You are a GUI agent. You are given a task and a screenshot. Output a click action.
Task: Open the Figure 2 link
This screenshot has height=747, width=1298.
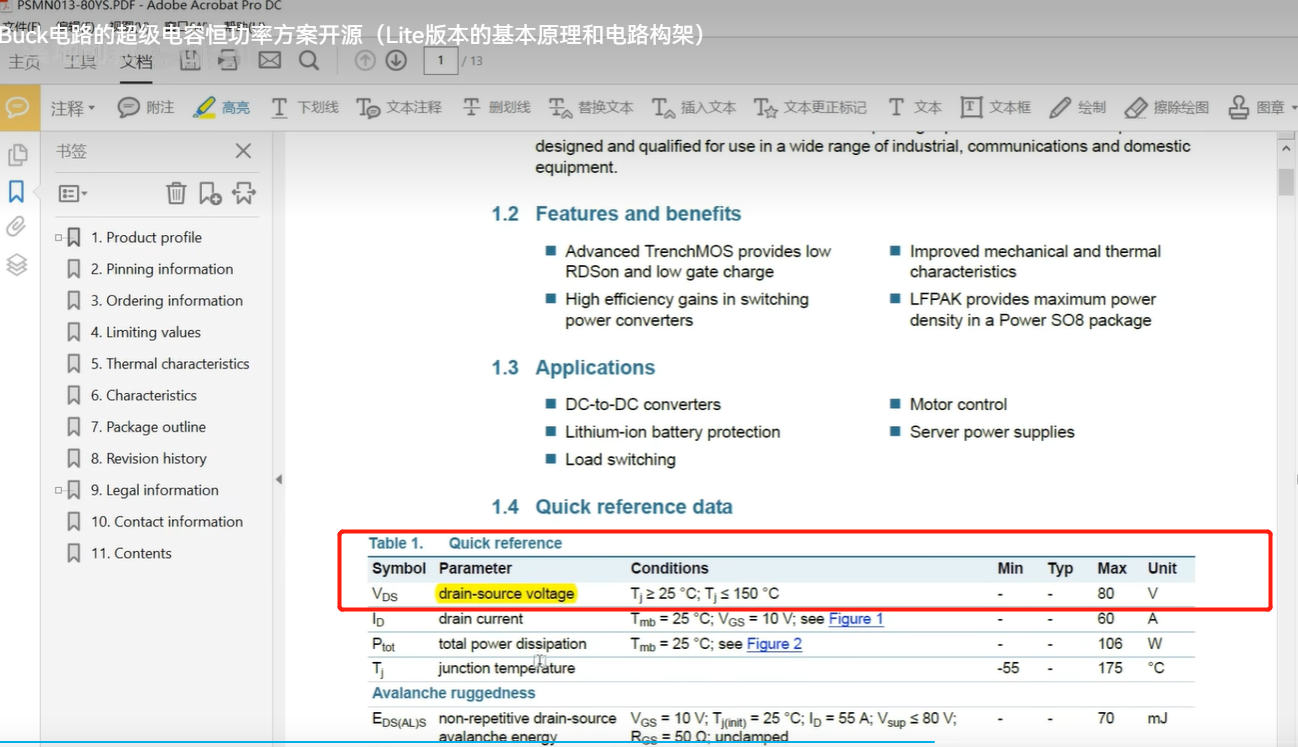click(774, 644)
